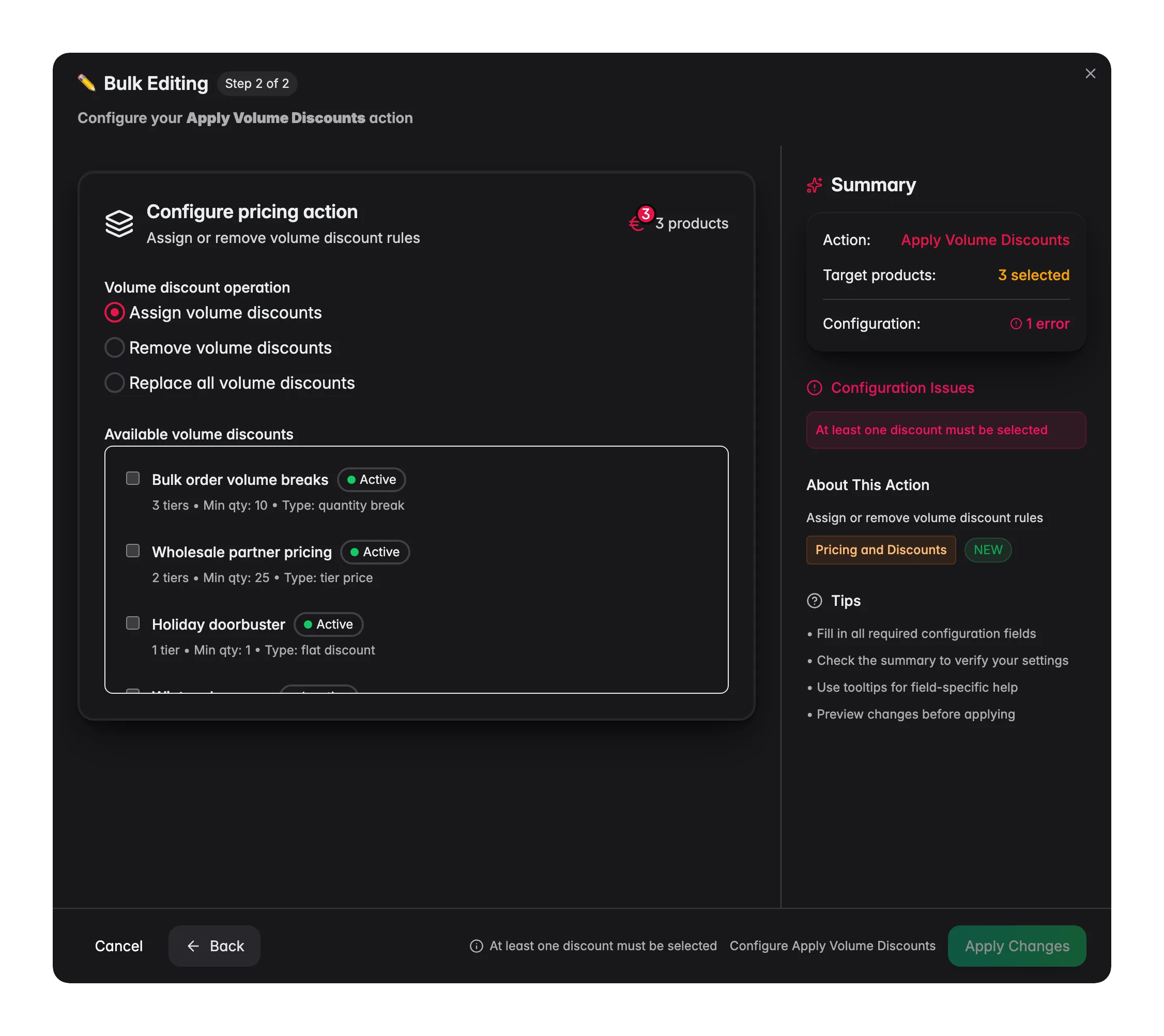Click Active badge for Bulk order volume breaks
The width and height of the screenshot is (1164, 1036).
371,480
